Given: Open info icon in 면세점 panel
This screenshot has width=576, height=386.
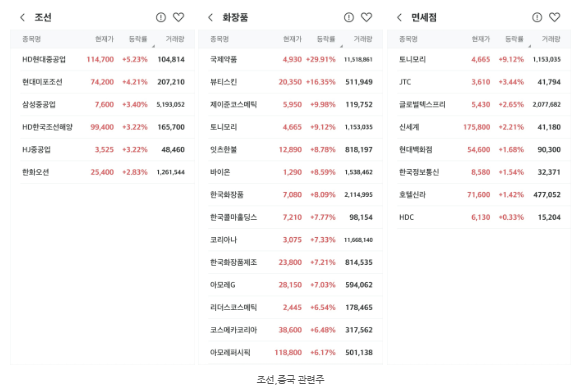Looking at the screenshot, I should [537, 17].
